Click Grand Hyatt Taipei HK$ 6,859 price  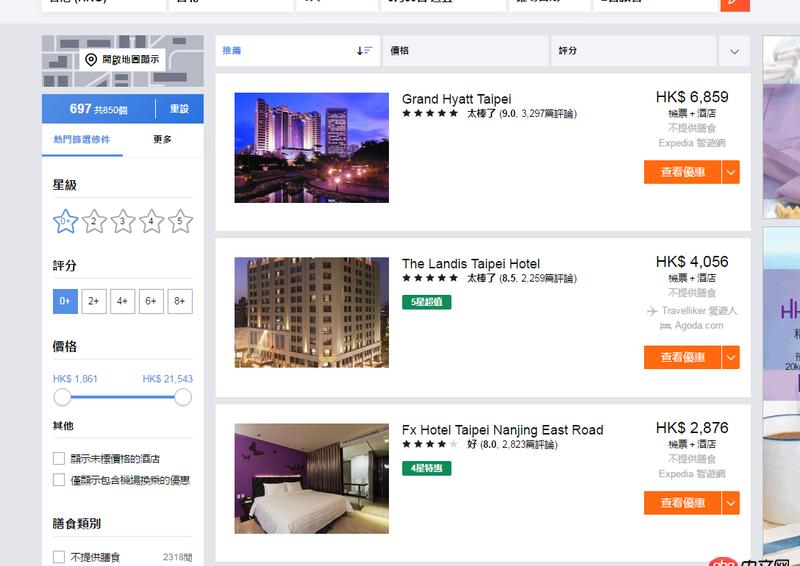(692, 97)
